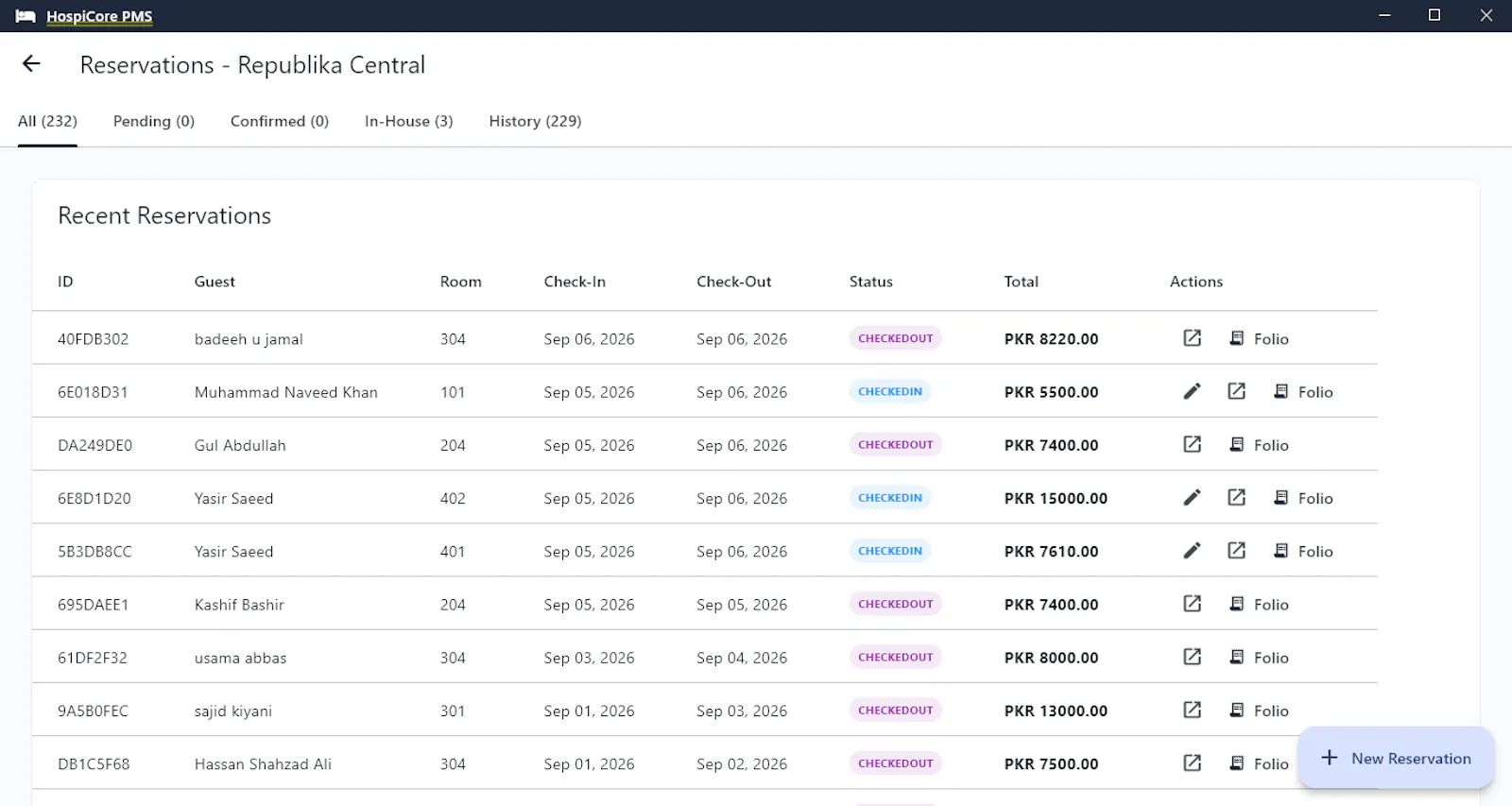Open details for reservation 40FDB302
This screenshot has width=1512, height=806.
(1193, 338)
